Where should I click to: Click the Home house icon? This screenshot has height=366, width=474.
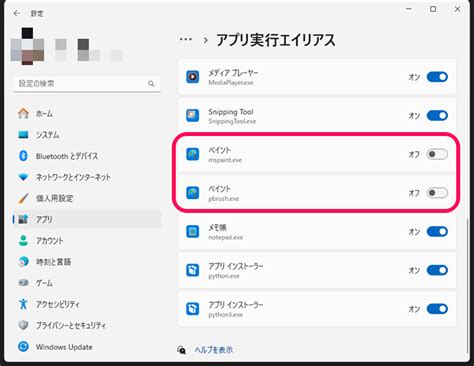23,113
